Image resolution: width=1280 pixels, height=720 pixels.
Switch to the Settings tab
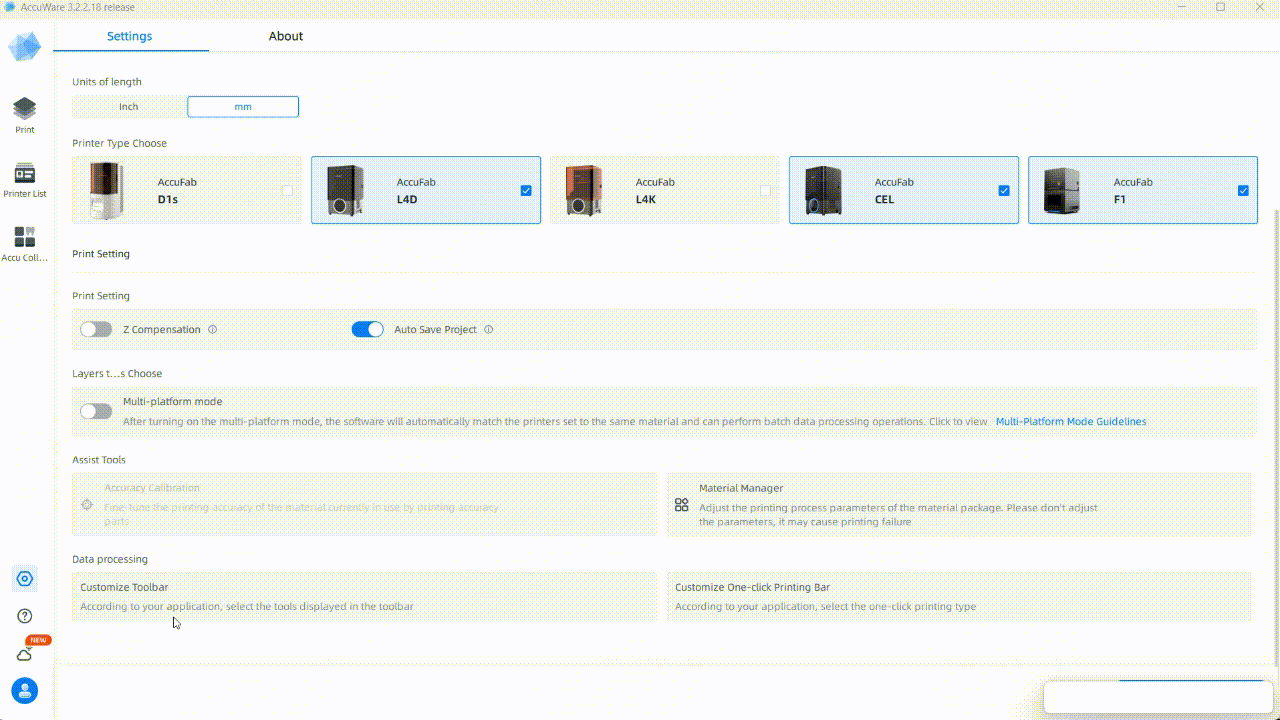tap(130, 36)
